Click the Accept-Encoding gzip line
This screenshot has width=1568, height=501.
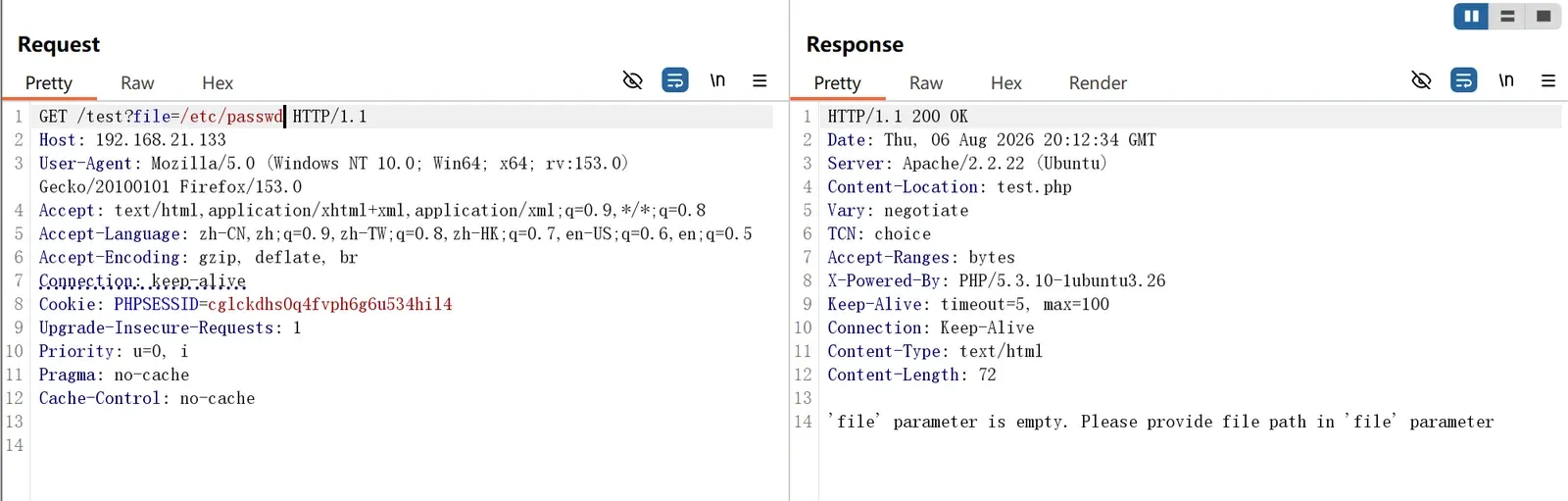tap(198, 258)
